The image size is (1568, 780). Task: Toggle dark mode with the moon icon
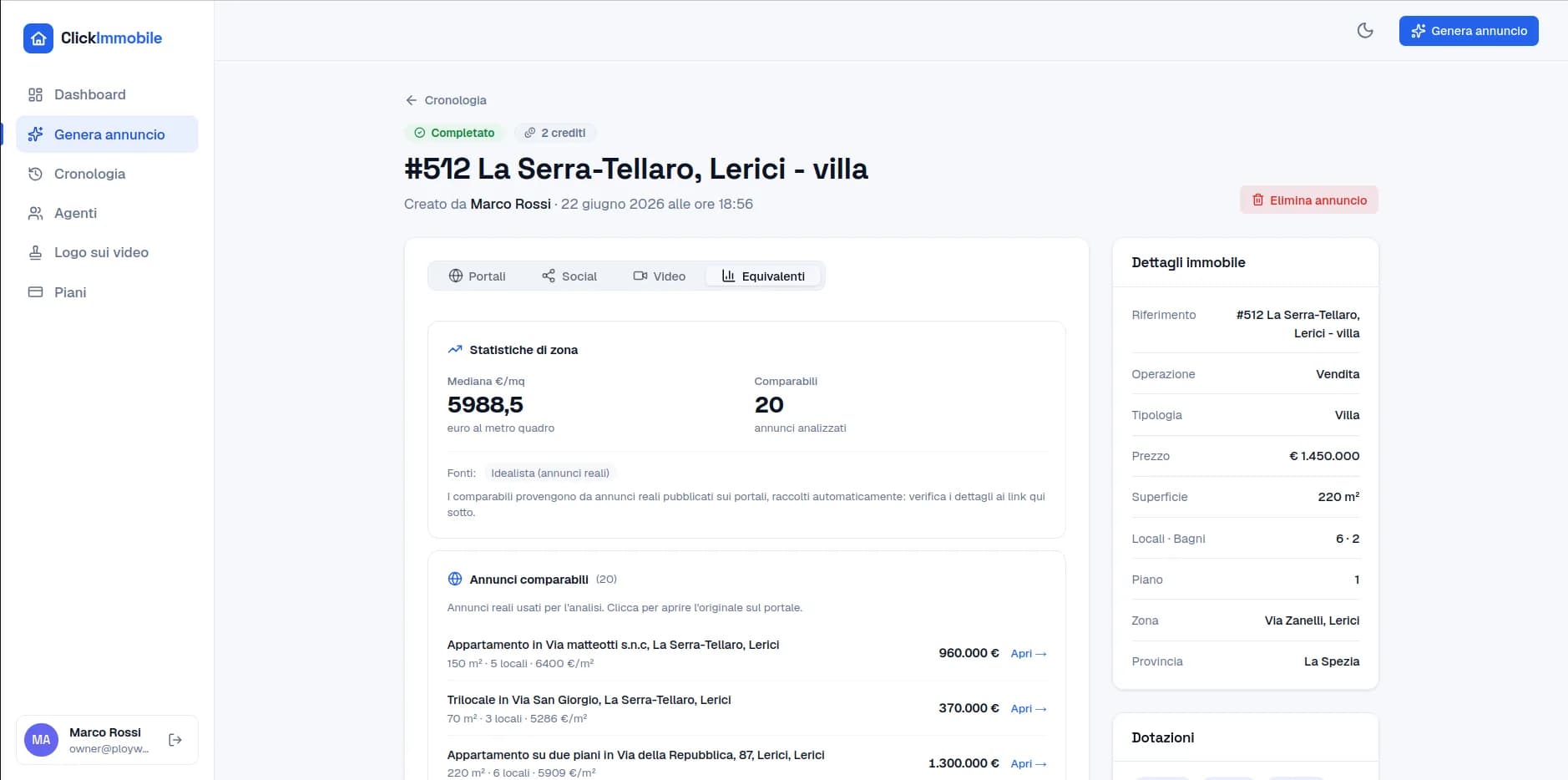pyautogui.click(x=1365, y=31)
